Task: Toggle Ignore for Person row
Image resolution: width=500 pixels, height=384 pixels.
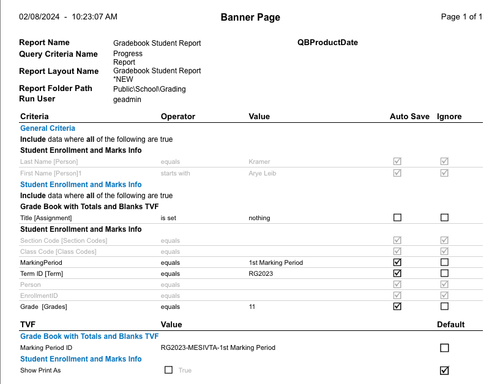Action: coord(444,284)
